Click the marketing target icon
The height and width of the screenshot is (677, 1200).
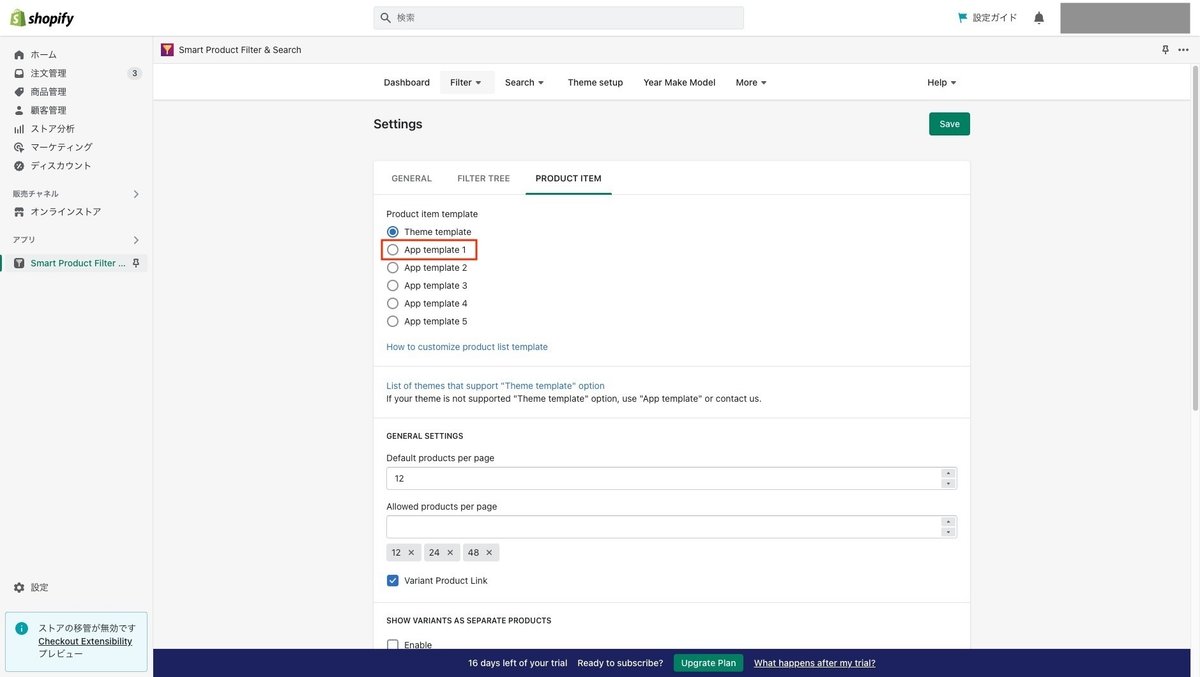(x=19, y=147)
